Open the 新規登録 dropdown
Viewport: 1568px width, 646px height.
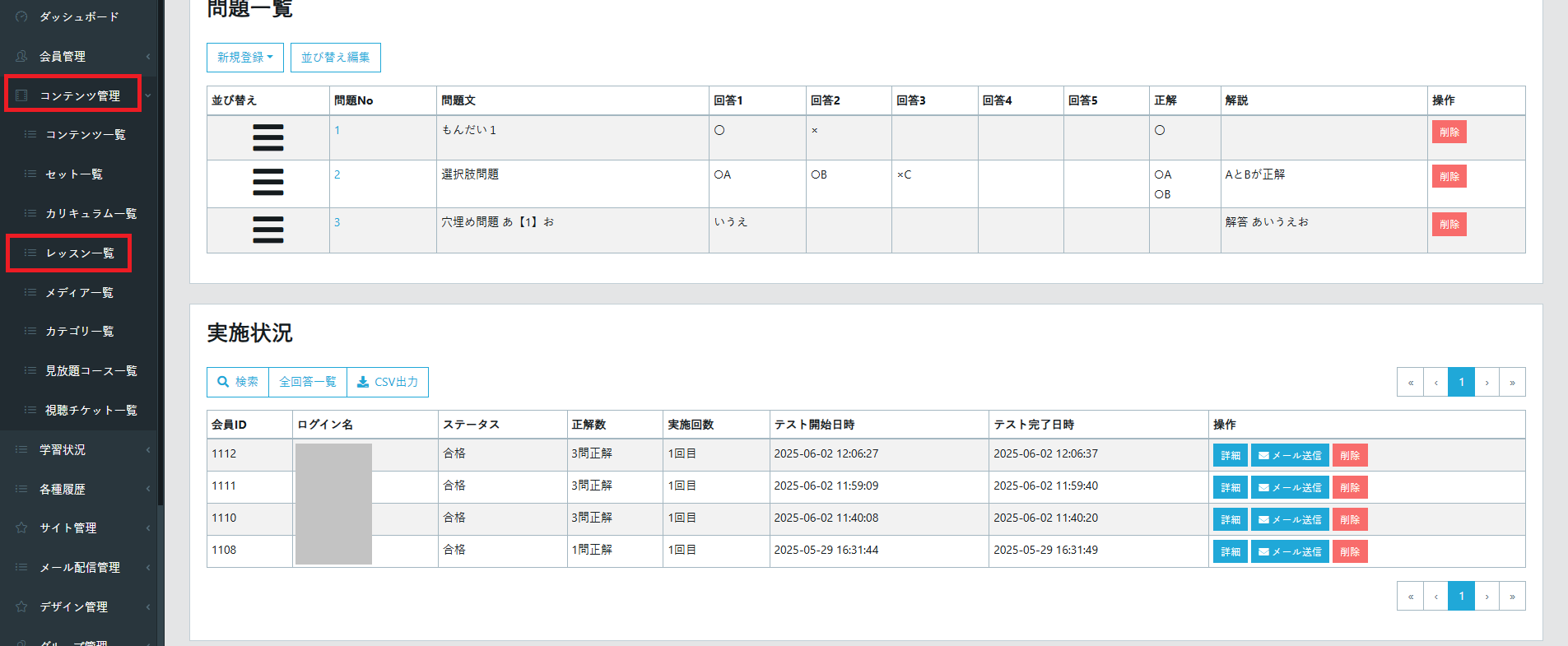point(244,58)
